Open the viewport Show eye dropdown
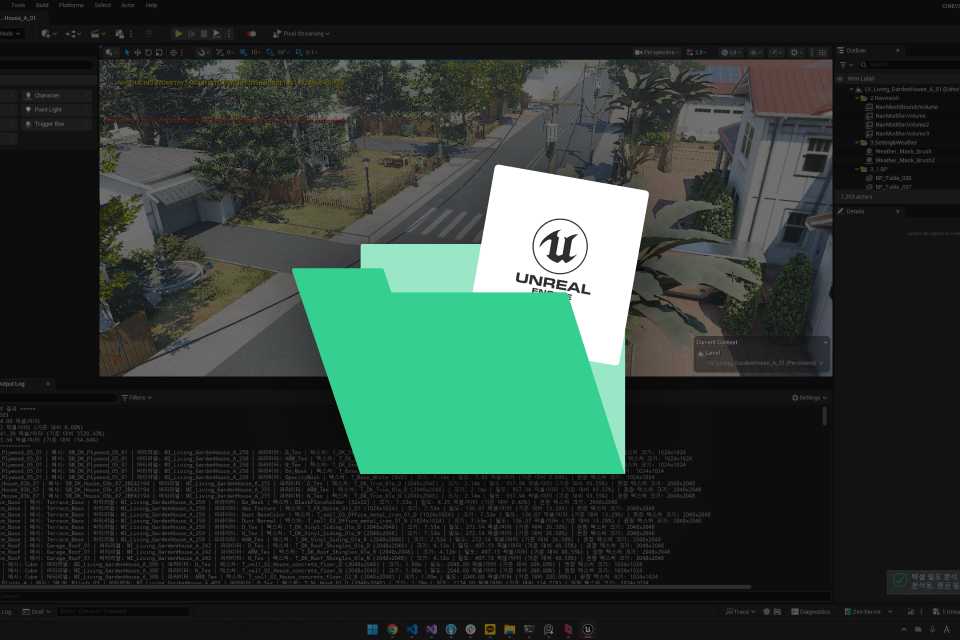 756,52
